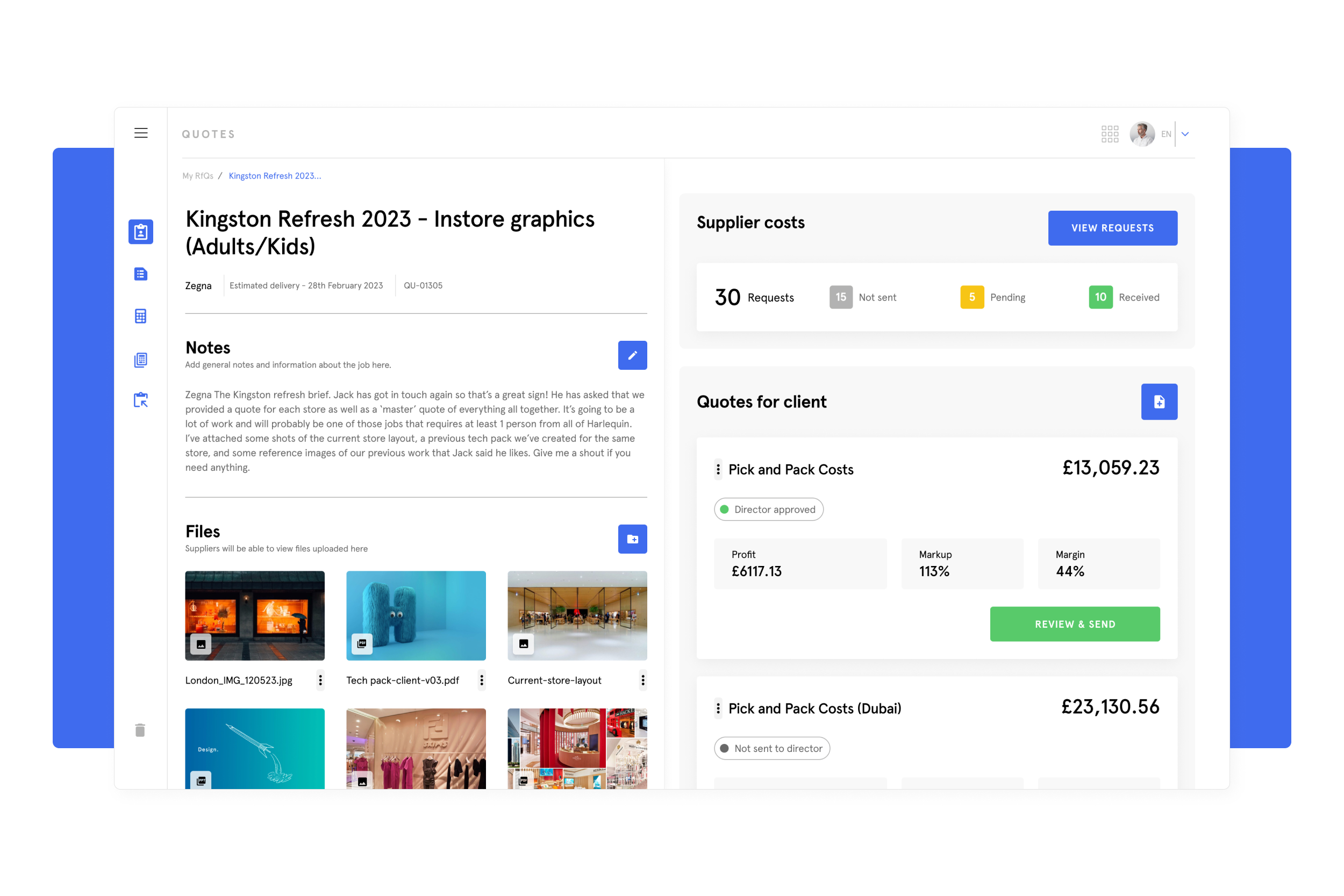Expand the language dropdown chevron
This screenshot has width=1344, height=896.
pyautogui.click(x=1185, y=134)
